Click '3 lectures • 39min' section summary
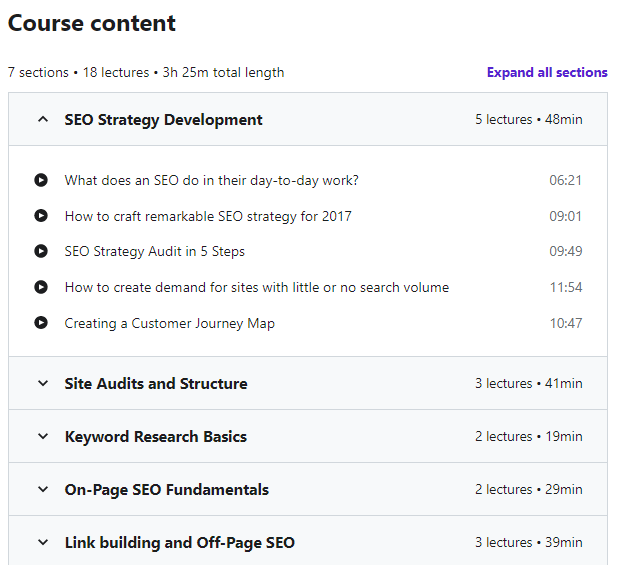 click(x=529, y=542)
